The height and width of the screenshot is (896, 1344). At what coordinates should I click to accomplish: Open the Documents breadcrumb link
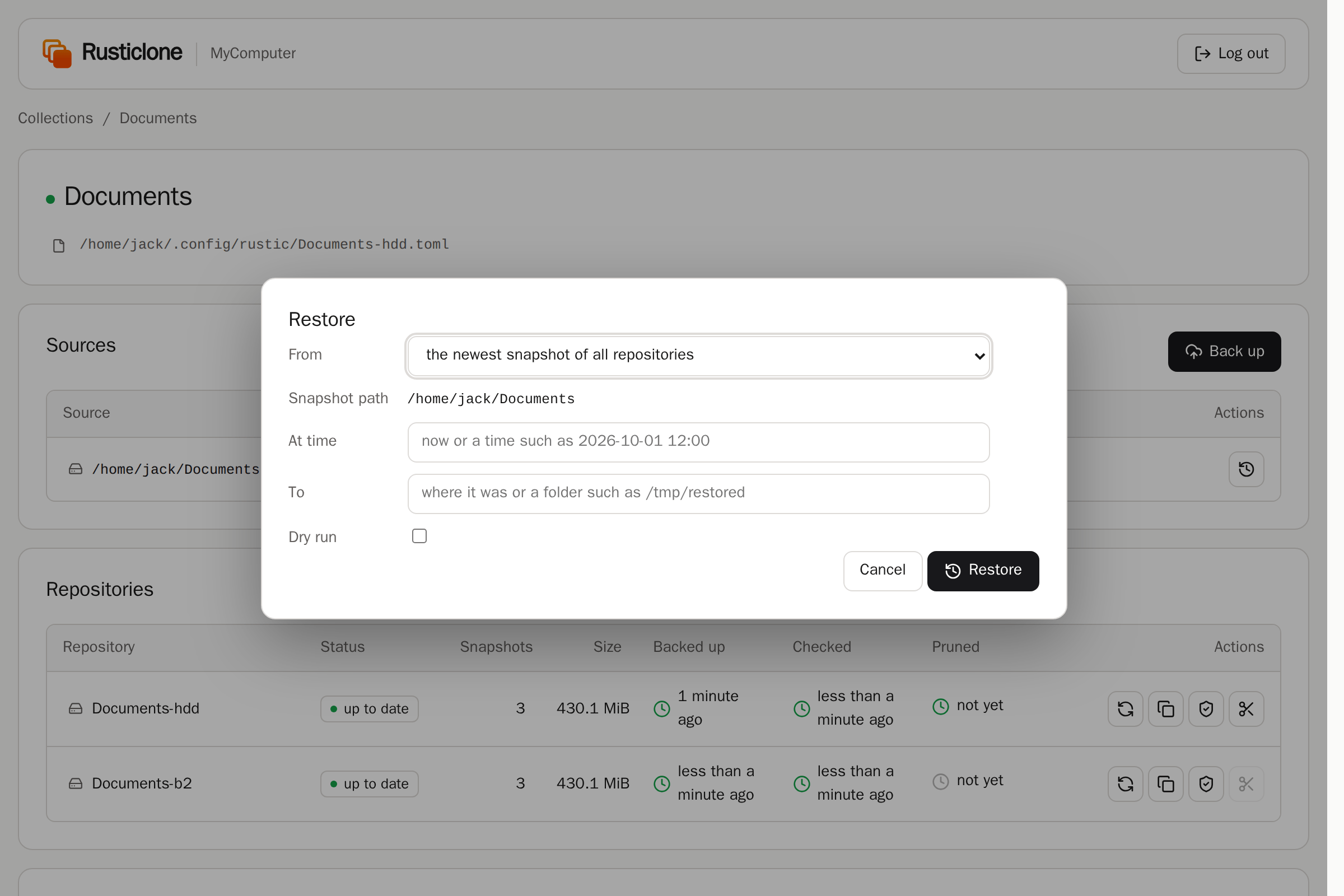[x=158, y=118]
